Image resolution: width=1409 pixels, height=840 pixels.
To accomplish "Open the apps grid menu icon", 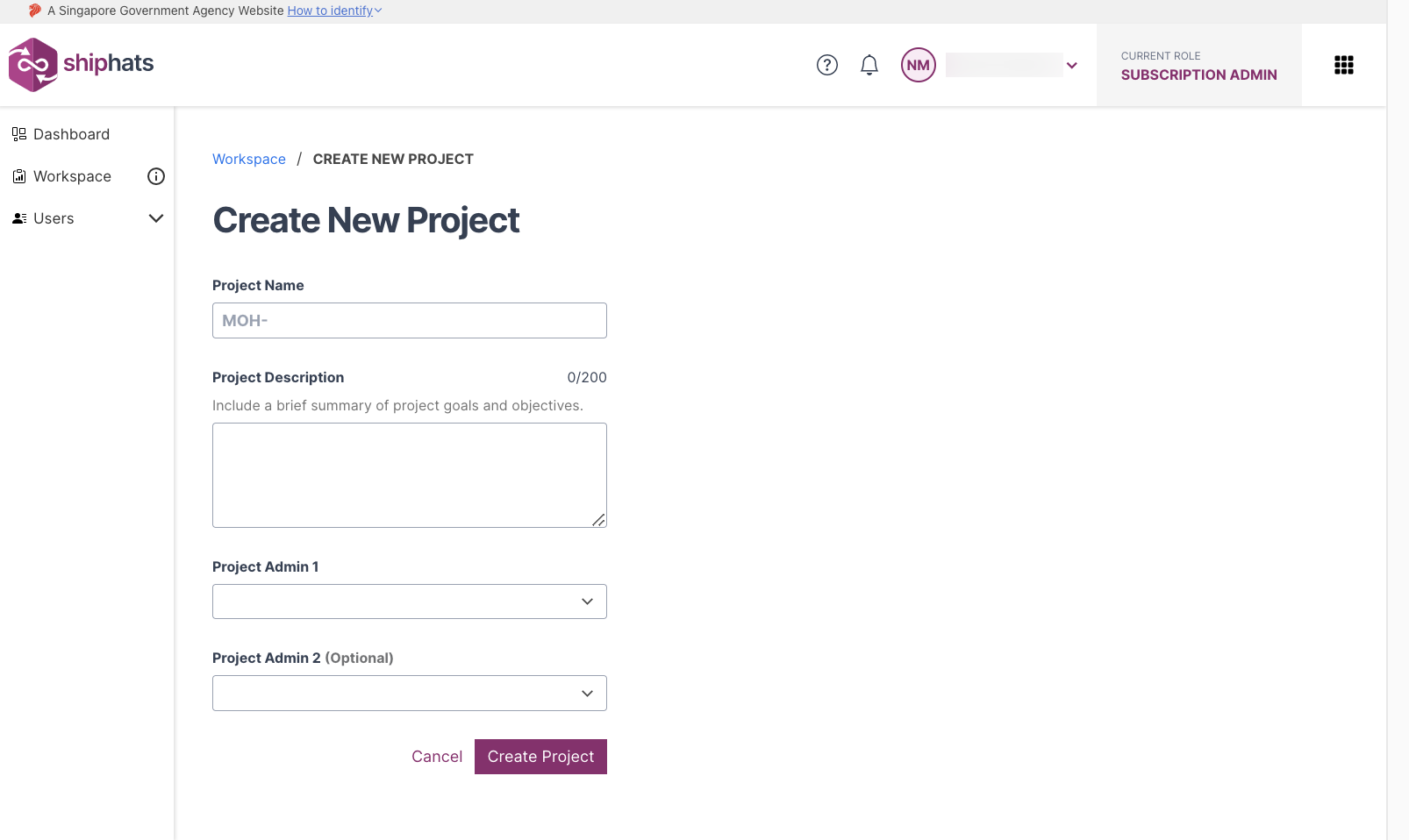I will click(1344, 65).
